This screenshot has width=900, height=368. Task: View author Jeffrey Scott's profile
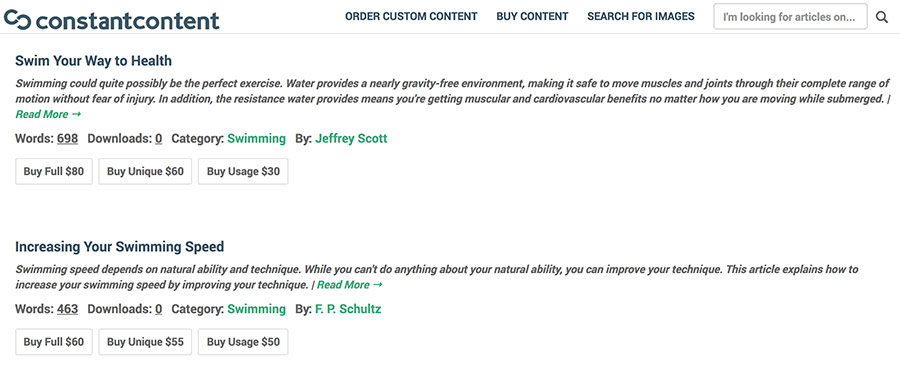pyautogui.click(x=351, y=138)
